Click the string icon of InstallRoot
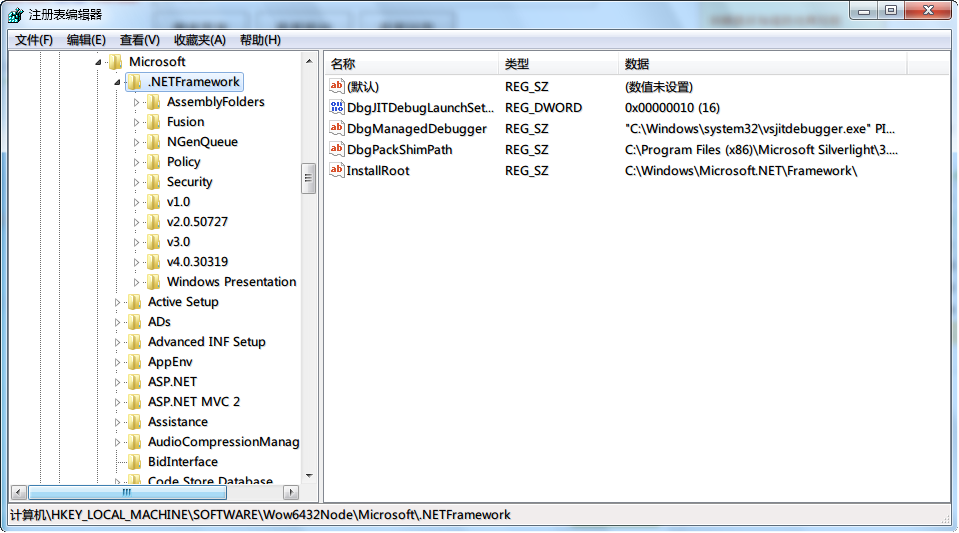The width and height of the screenshot is (959, 533). (336, 170)
